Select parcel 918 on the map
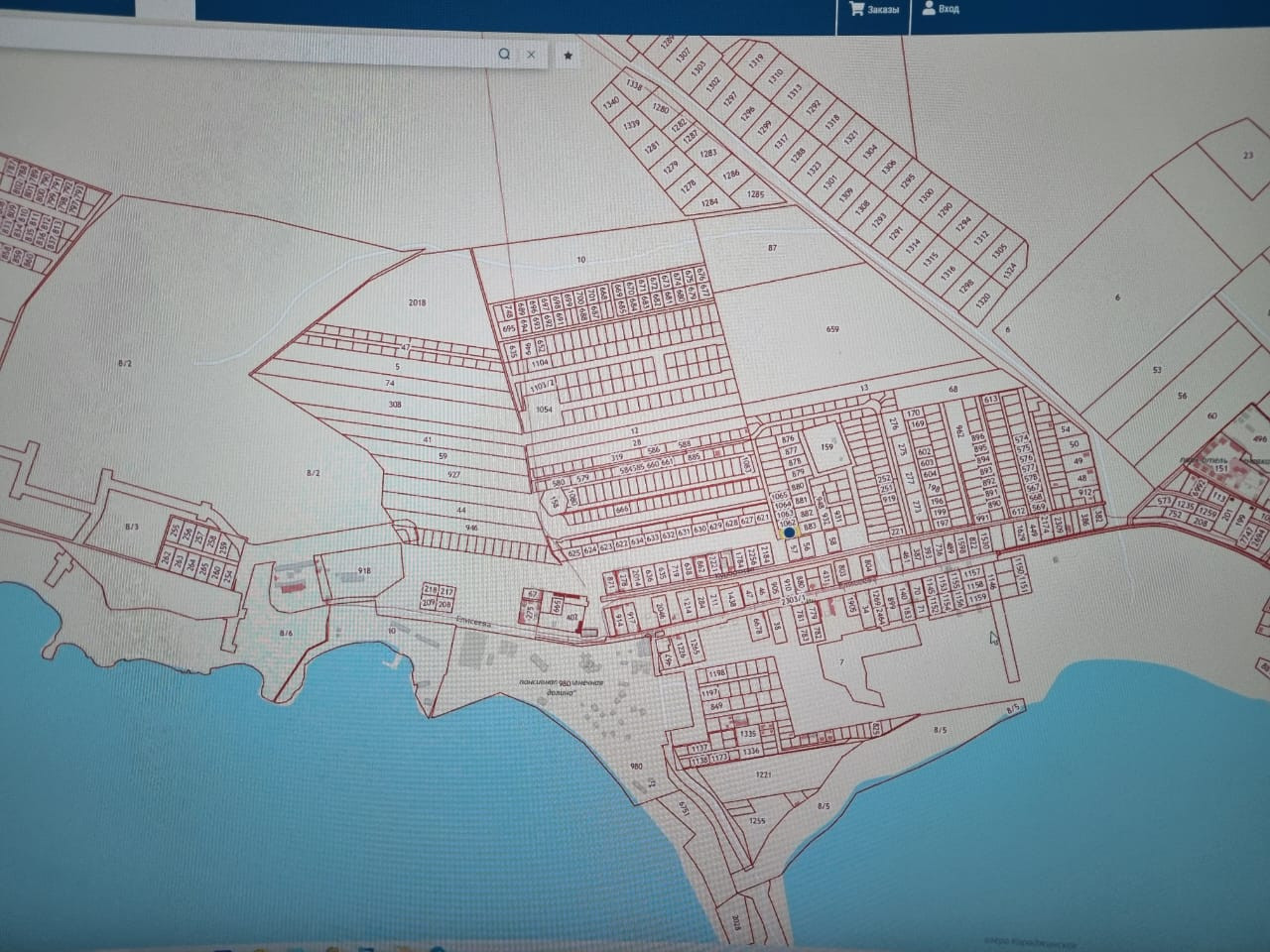1270x952 pixels. (364, 573)
